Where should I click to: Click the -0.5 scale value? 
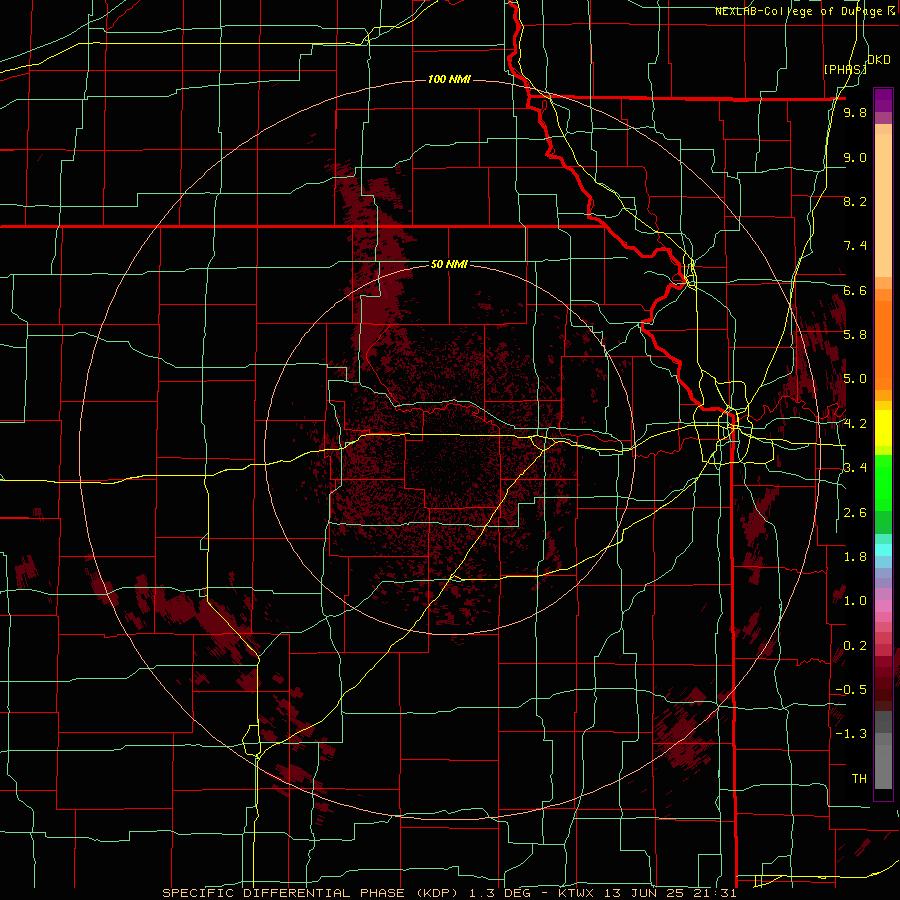851,690
